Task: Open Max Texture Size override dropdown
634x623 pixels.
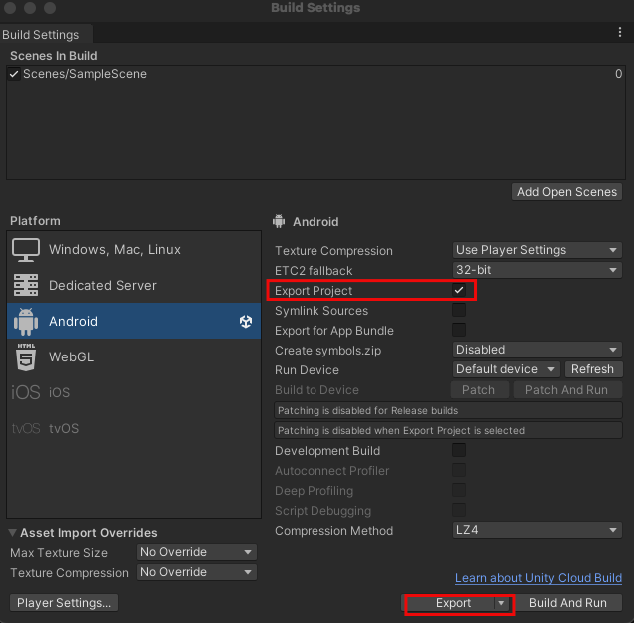Action: [197, 552]
